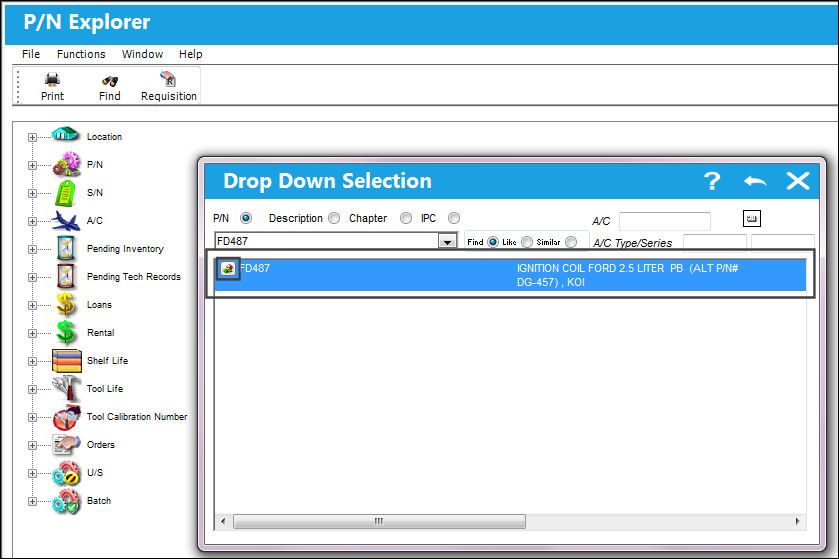Select the Tool Calibration Number icon
Image resolution: width=839 pixels, height=559 pixels.
point(66,417)
